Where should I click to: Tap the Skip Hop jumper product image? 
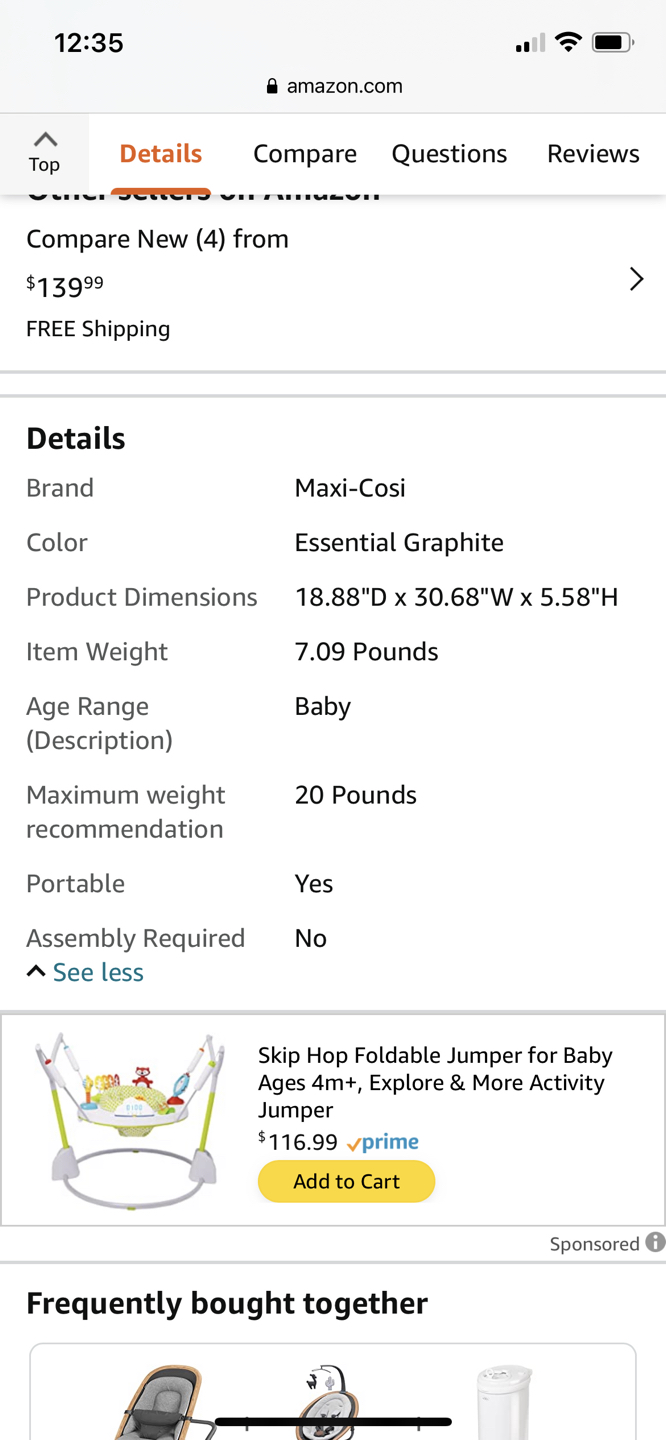(x=130, y=1119)
